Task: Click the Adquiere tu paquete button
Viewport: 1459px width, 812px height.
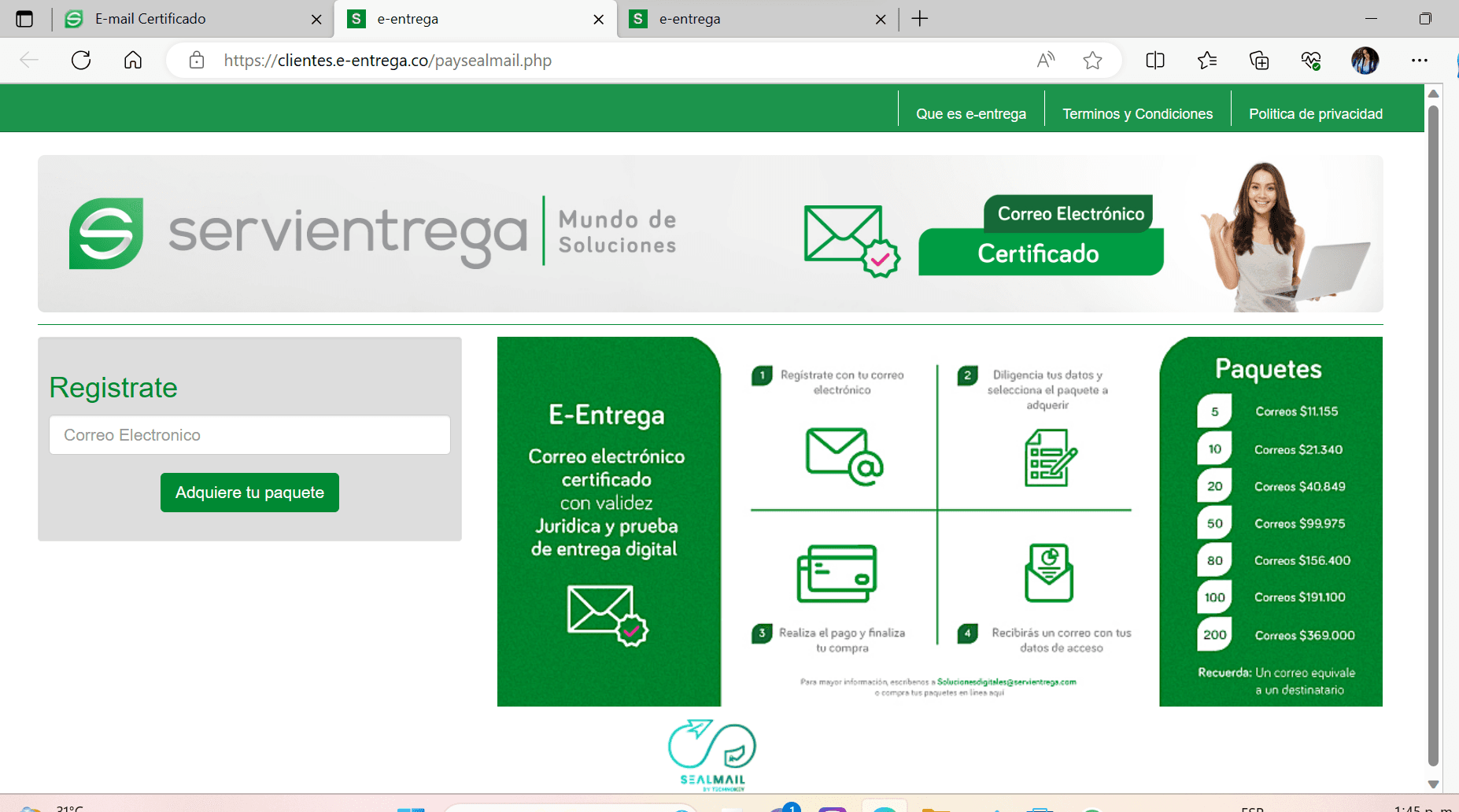Action: (x=249, y=493)
